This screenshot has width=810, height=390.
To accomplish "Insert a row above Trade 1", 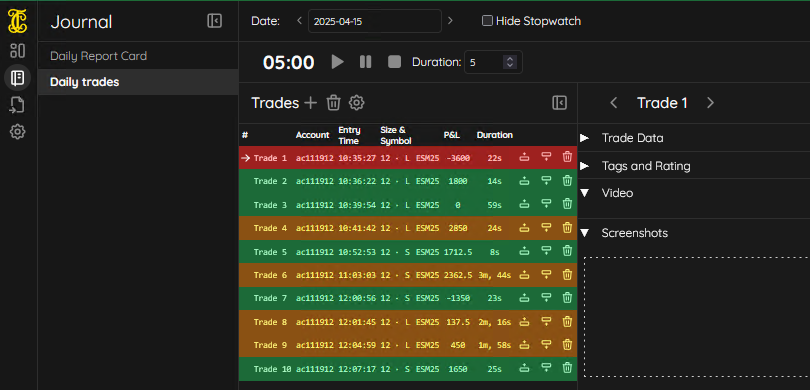I will (524, 158).
